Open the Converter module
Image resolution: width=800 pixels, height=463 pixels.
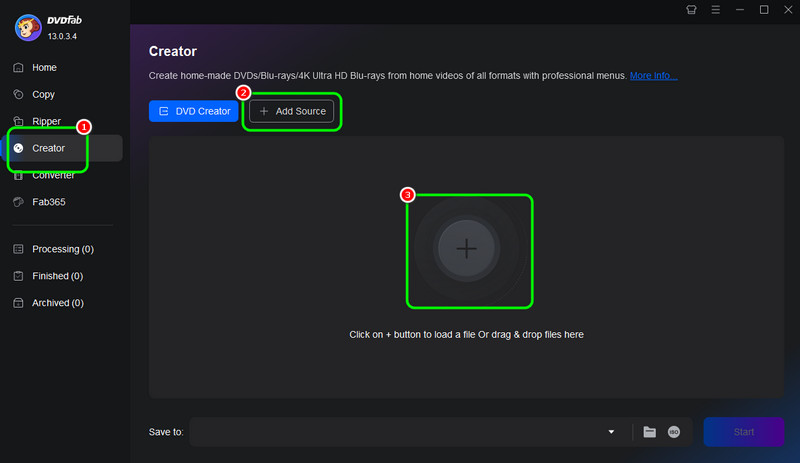pyautogui.click(x=53, y=175)
